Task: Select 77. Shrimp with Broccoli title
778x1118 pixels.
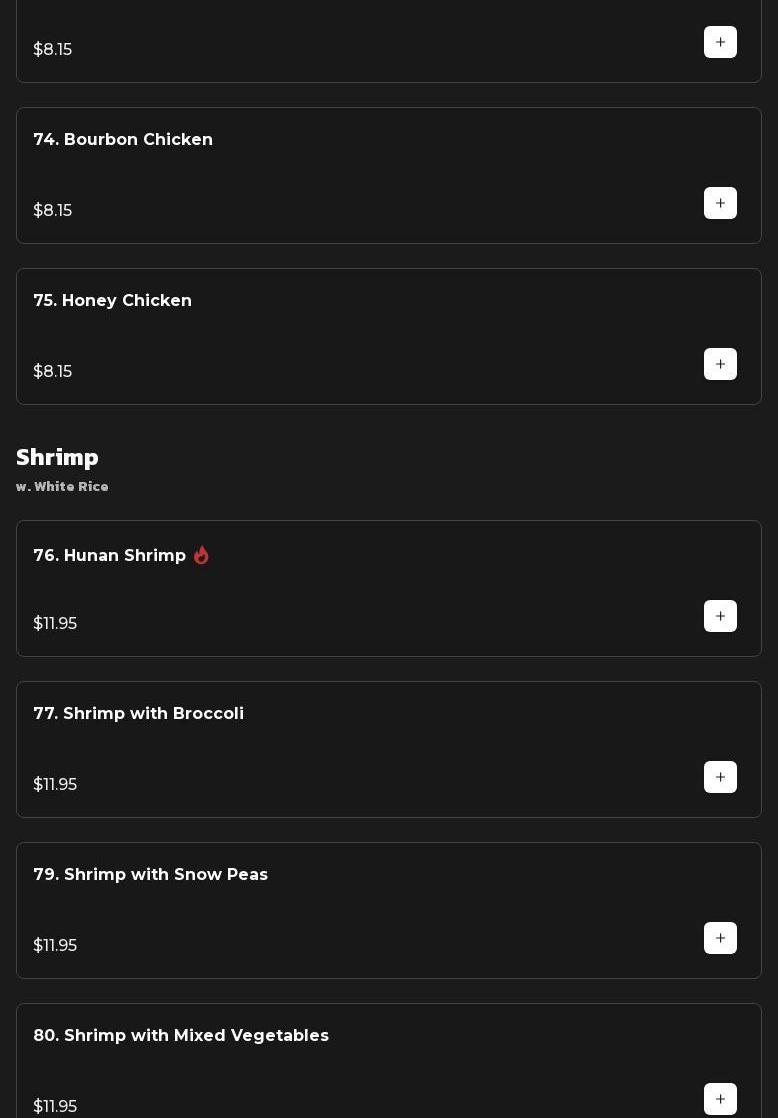Action: (x=138, y=714)
